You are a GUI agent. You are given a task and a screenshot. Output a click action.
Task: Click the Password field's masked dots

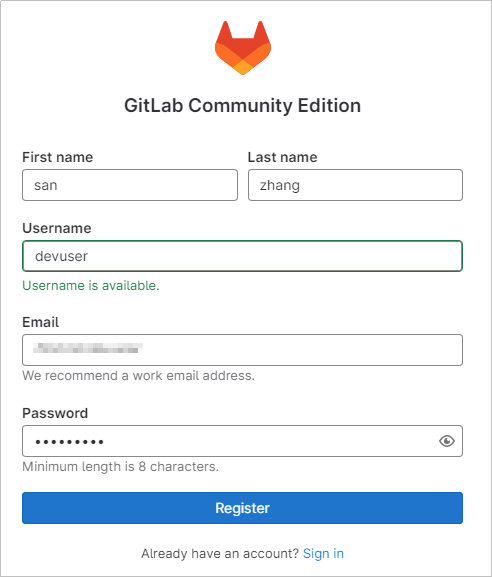coord(69,442)
